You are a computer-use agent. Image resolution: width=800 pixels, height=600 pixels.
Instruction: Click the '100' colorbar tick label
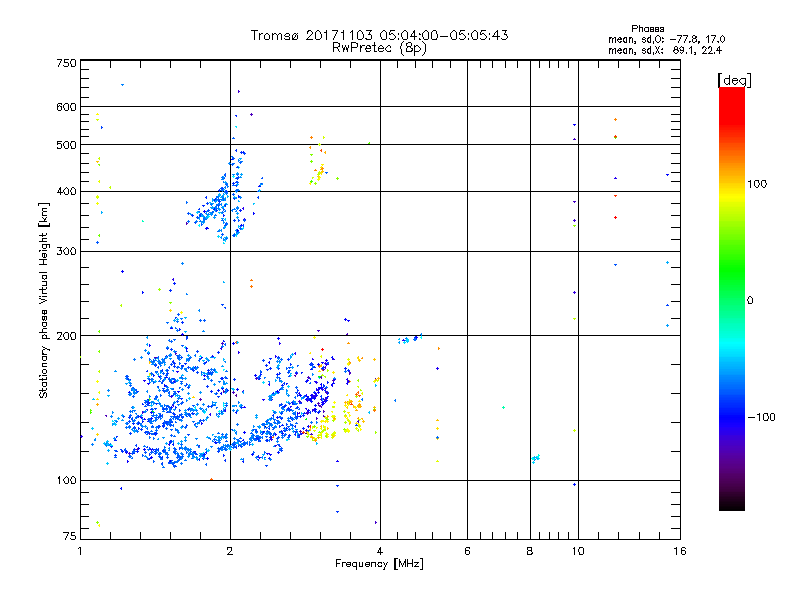[757, 184]
